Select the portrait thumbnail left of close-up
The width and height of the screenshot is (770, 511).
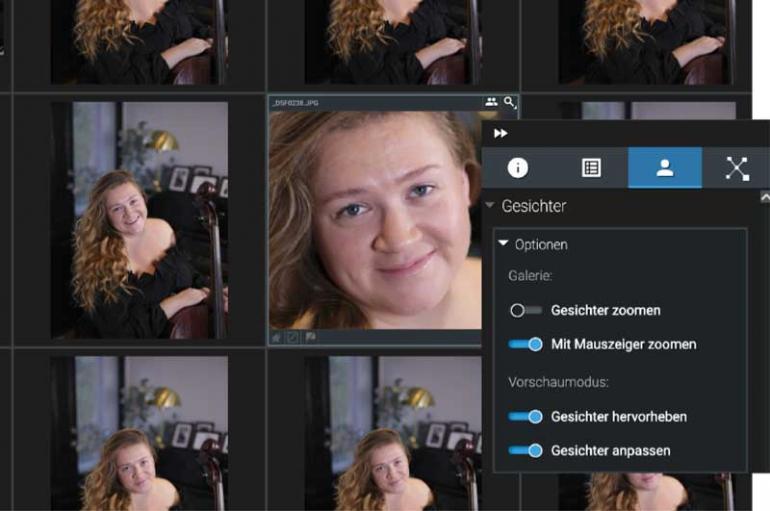point(139,220)
